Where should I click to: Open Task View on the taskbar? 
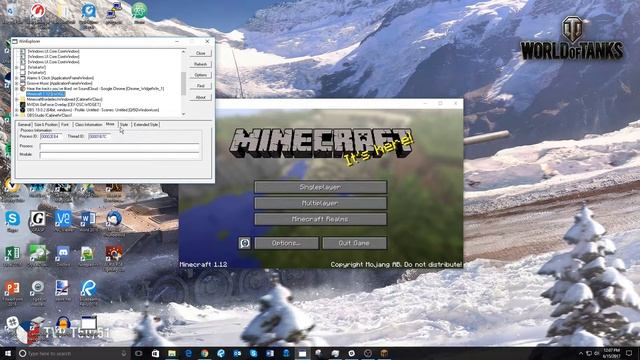click(x=139, y=353)
